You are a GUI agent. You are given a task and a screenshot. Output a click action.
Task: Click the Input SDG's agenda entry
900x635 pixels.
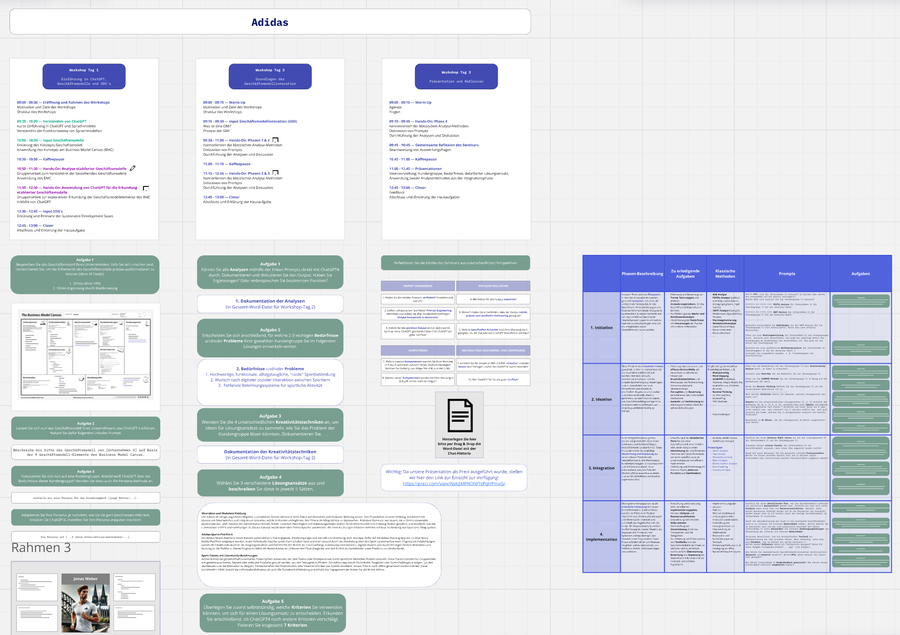[40, 211]
